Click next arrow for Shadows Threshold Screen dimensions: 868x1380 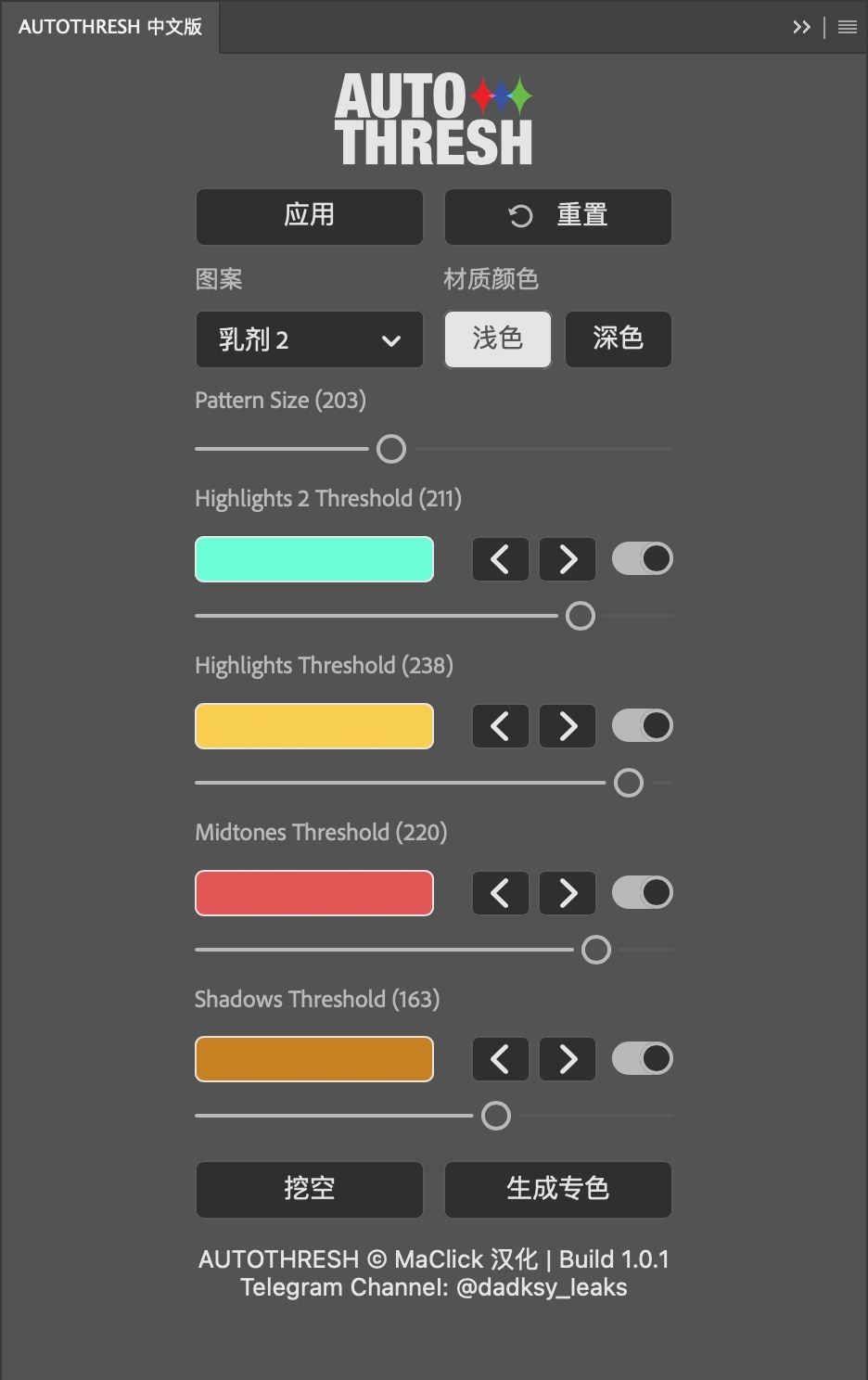coord(568,1059)
